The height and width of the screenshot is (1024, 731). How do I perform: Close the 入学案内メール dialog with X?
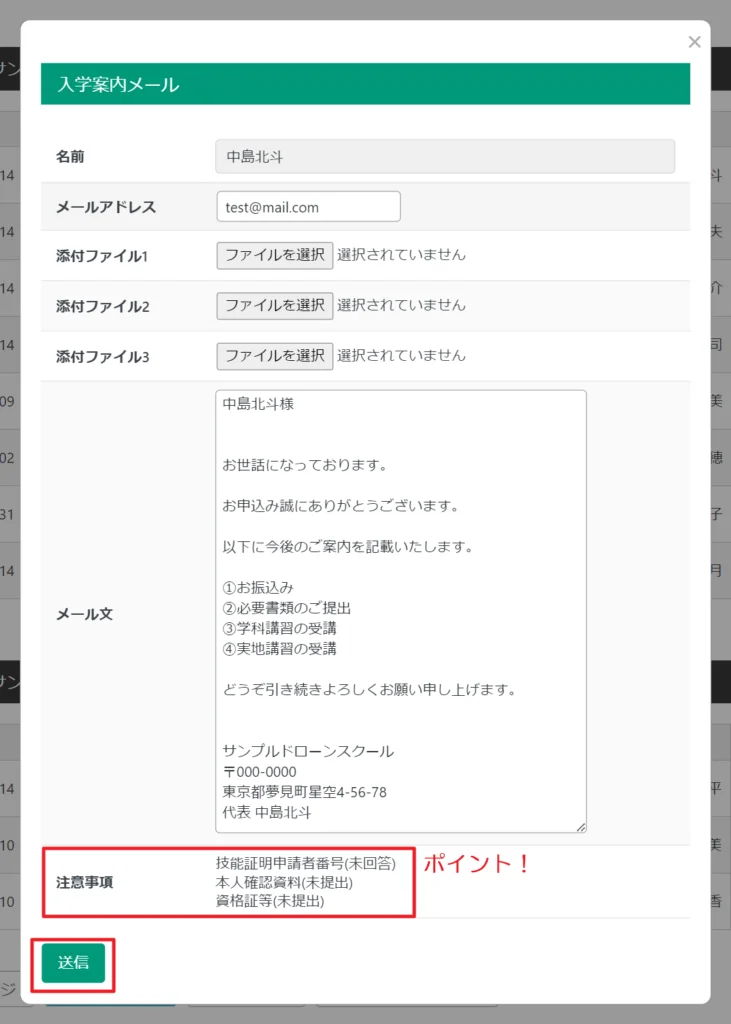(694, 42)
